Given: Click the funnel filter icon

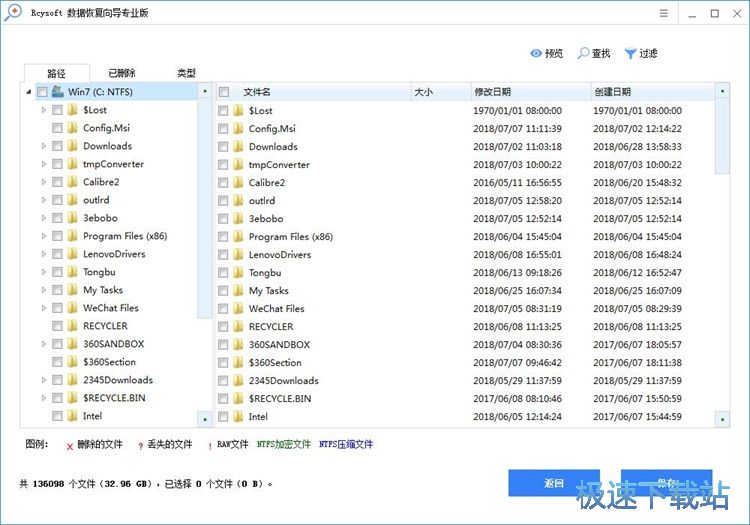Looking at the screenshot, I should (630, 54).
